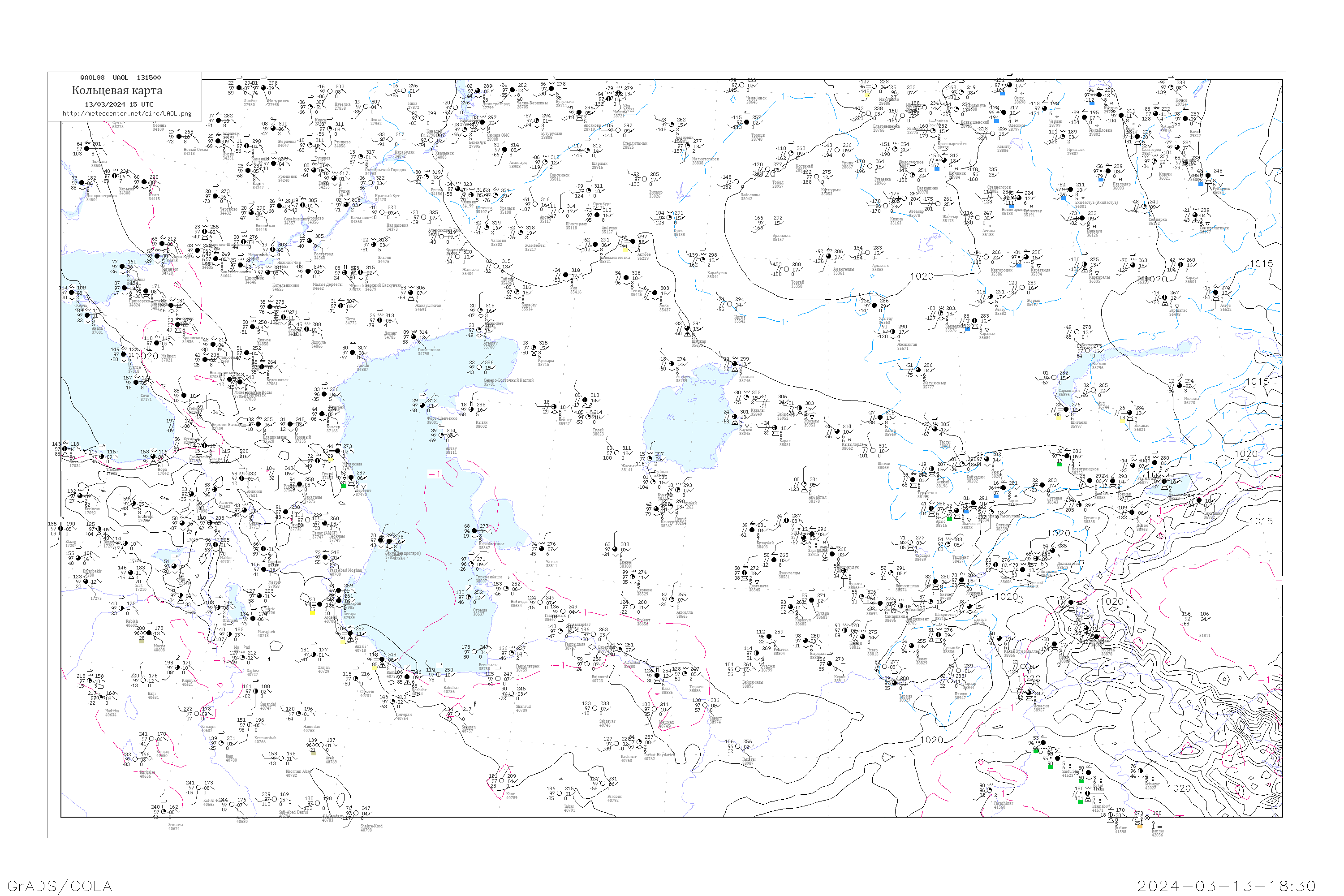Click the Кольцевая карта map title
1344x896 pixels.
pyautogui.click(x=117, y=90)
